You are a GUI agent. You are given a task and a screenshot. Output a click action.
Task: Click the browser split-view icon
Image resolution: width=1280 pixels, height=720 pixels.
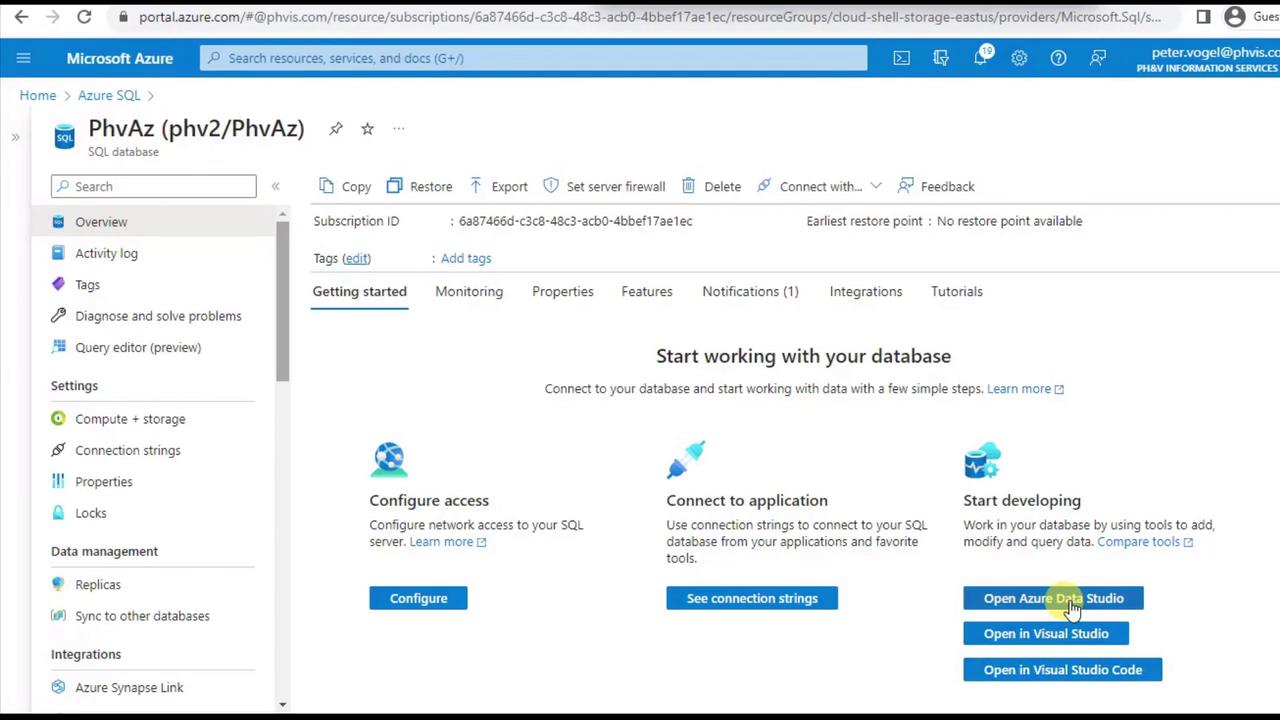[x=1203, y=17]
